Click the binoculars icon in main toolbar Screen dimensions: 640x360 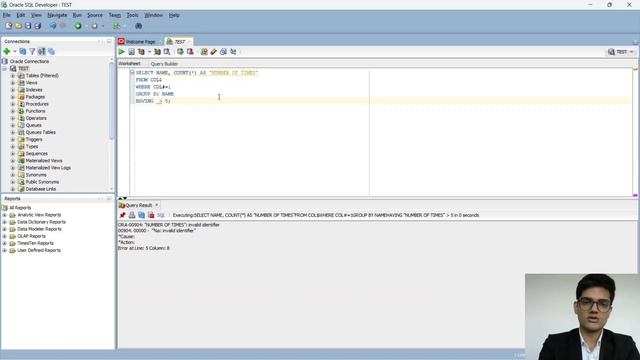[138, 26]
